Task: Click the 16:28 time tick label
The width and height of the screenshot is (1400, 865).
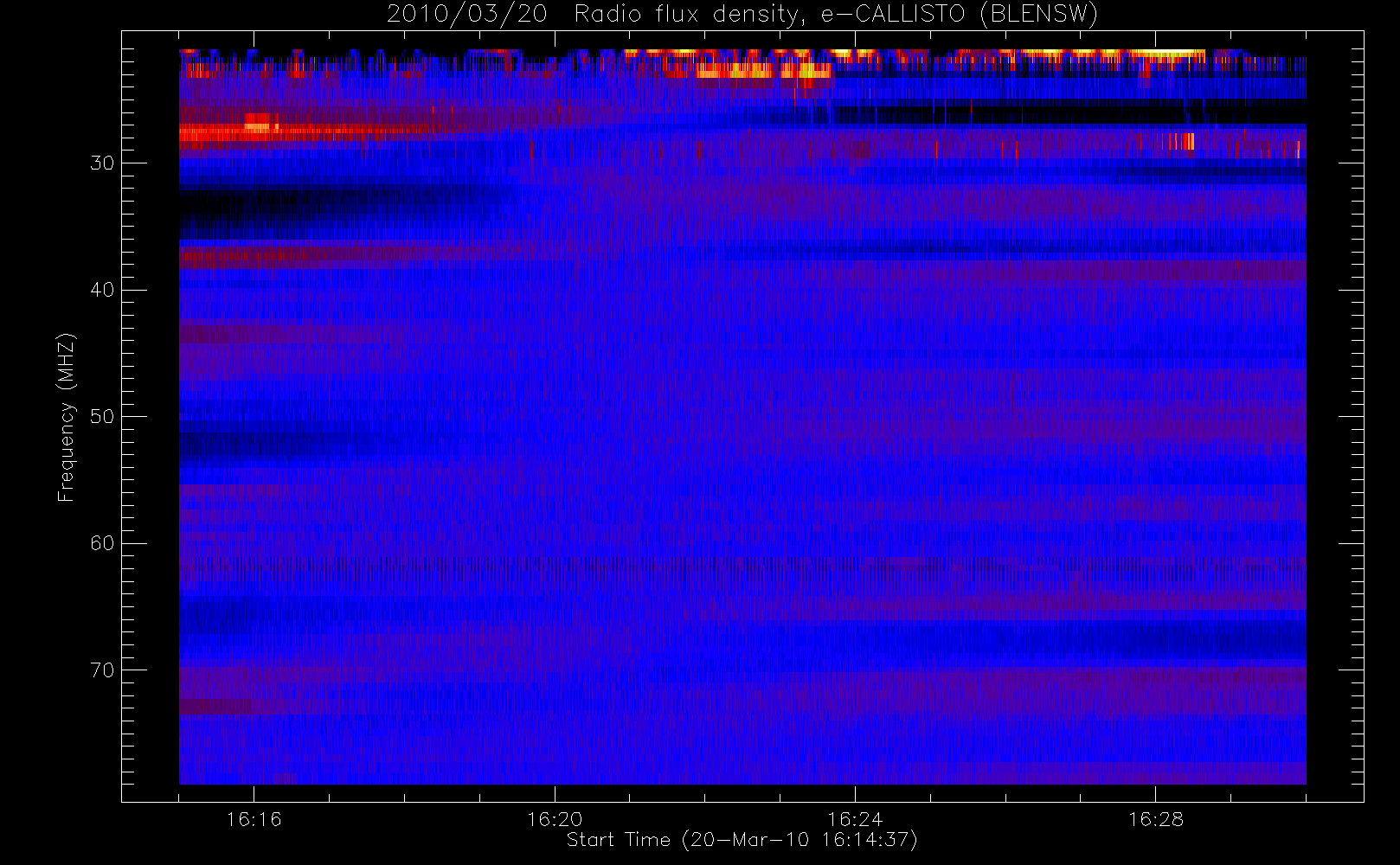Action: click(1155, 819)
